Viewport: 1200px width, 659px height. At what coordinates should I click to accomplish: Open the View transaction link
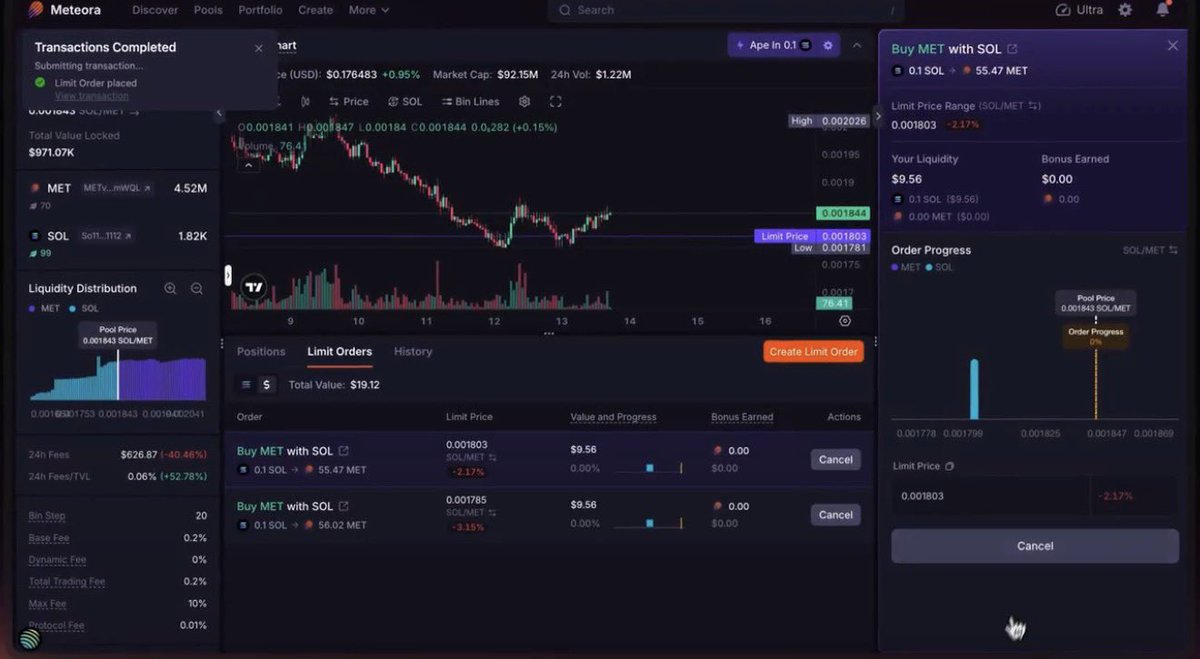click(x=92, y=96)
